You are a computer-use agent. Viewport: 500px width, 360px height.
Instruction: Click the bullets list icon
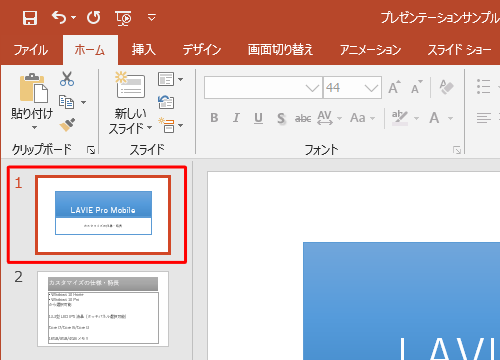click(483, 87)
